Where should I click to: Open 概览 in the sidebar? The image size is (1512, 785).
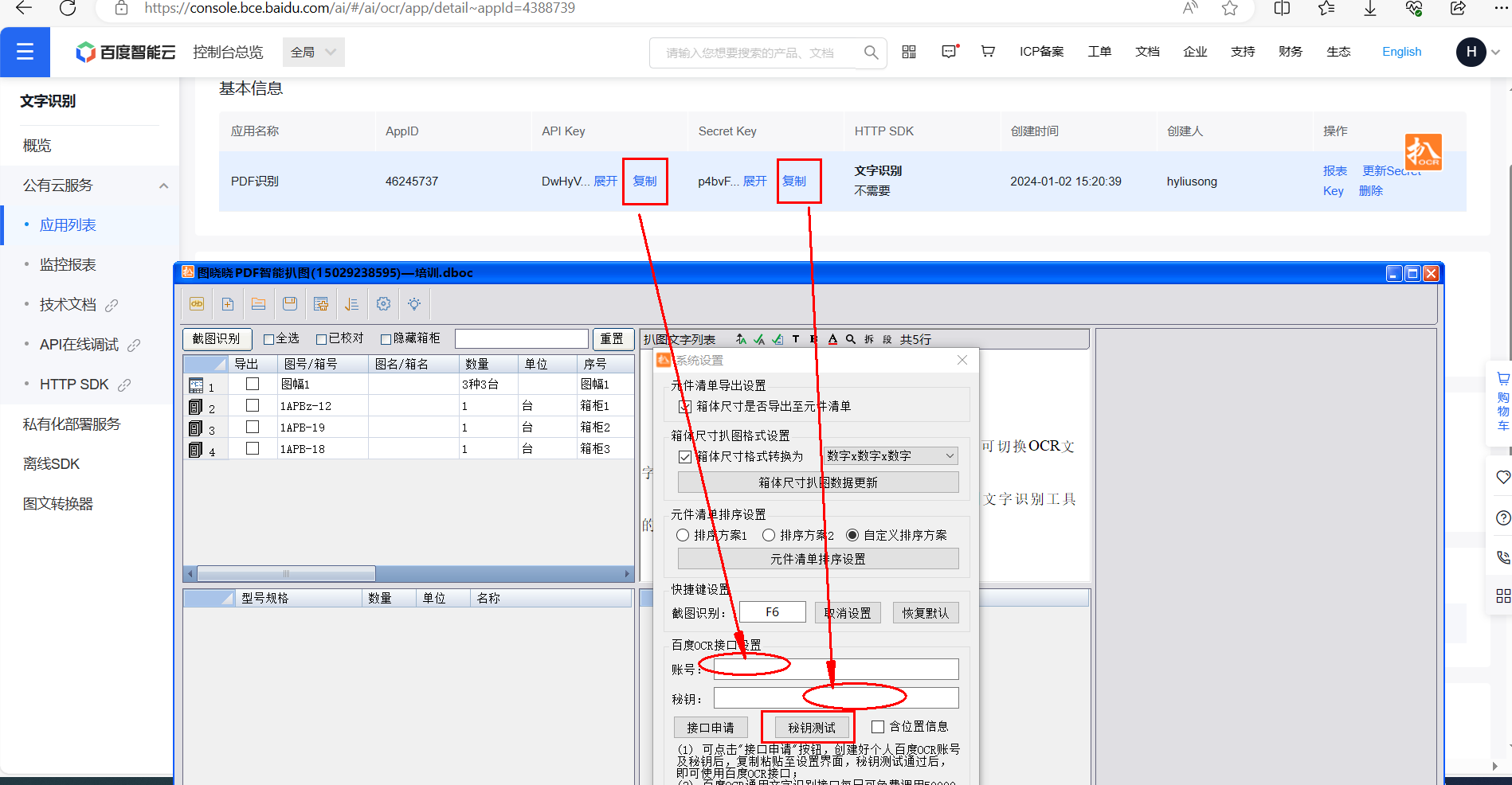click(37, 146)
